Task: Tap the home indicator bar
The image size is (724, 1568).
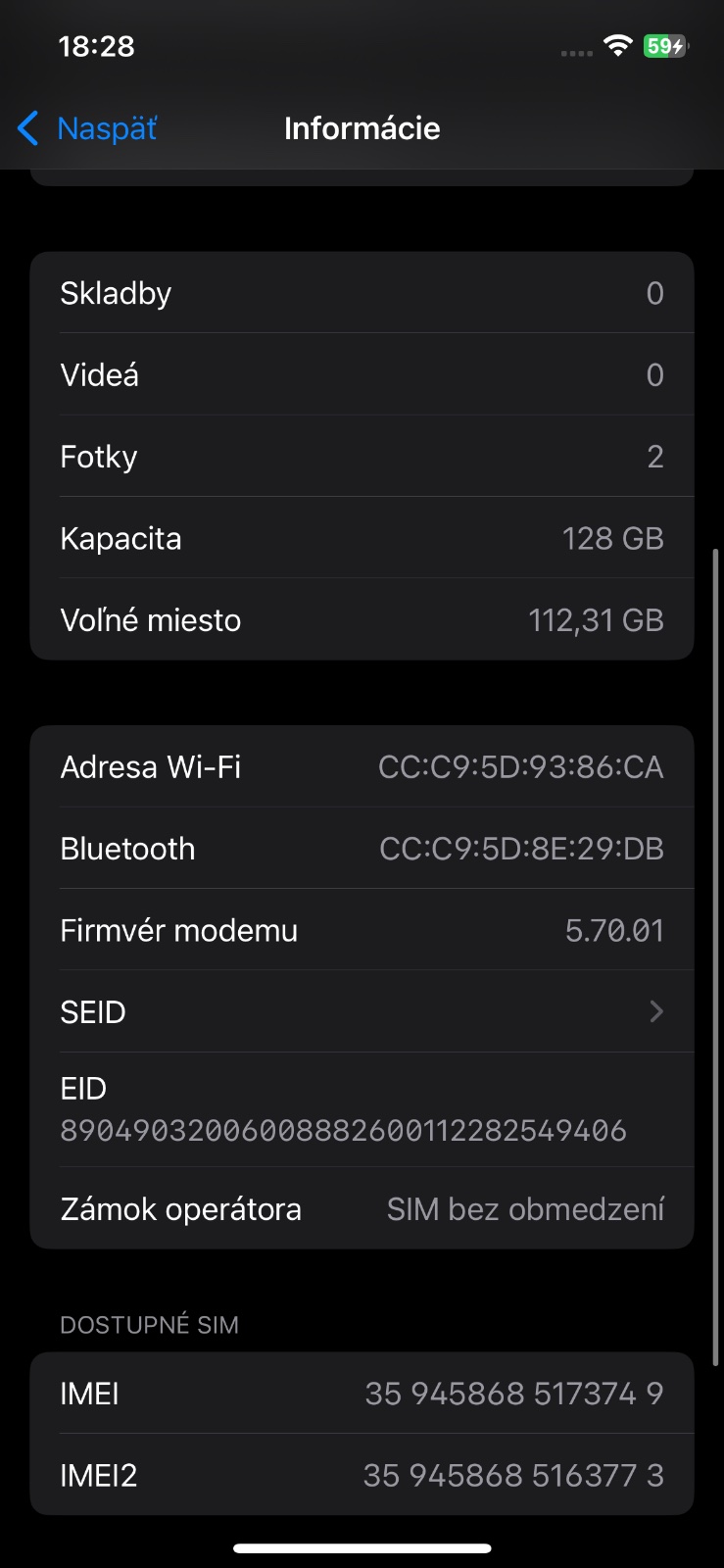Action: [362, 1548]
